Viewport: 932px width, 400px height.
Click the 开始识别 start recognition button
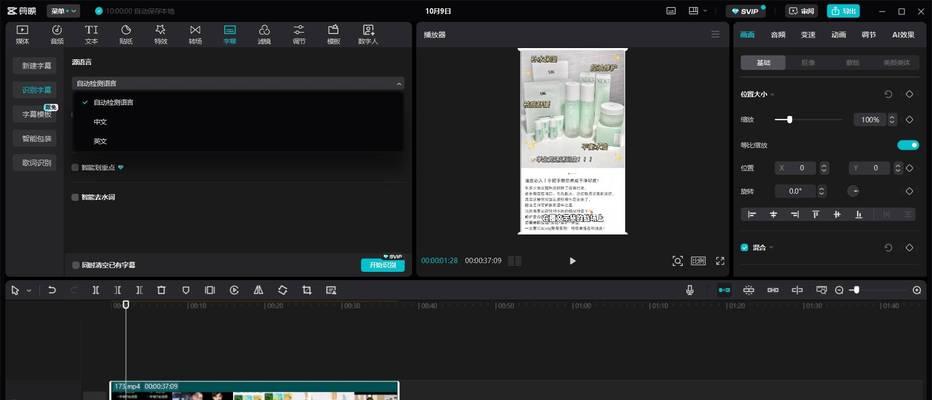(383, 265)
